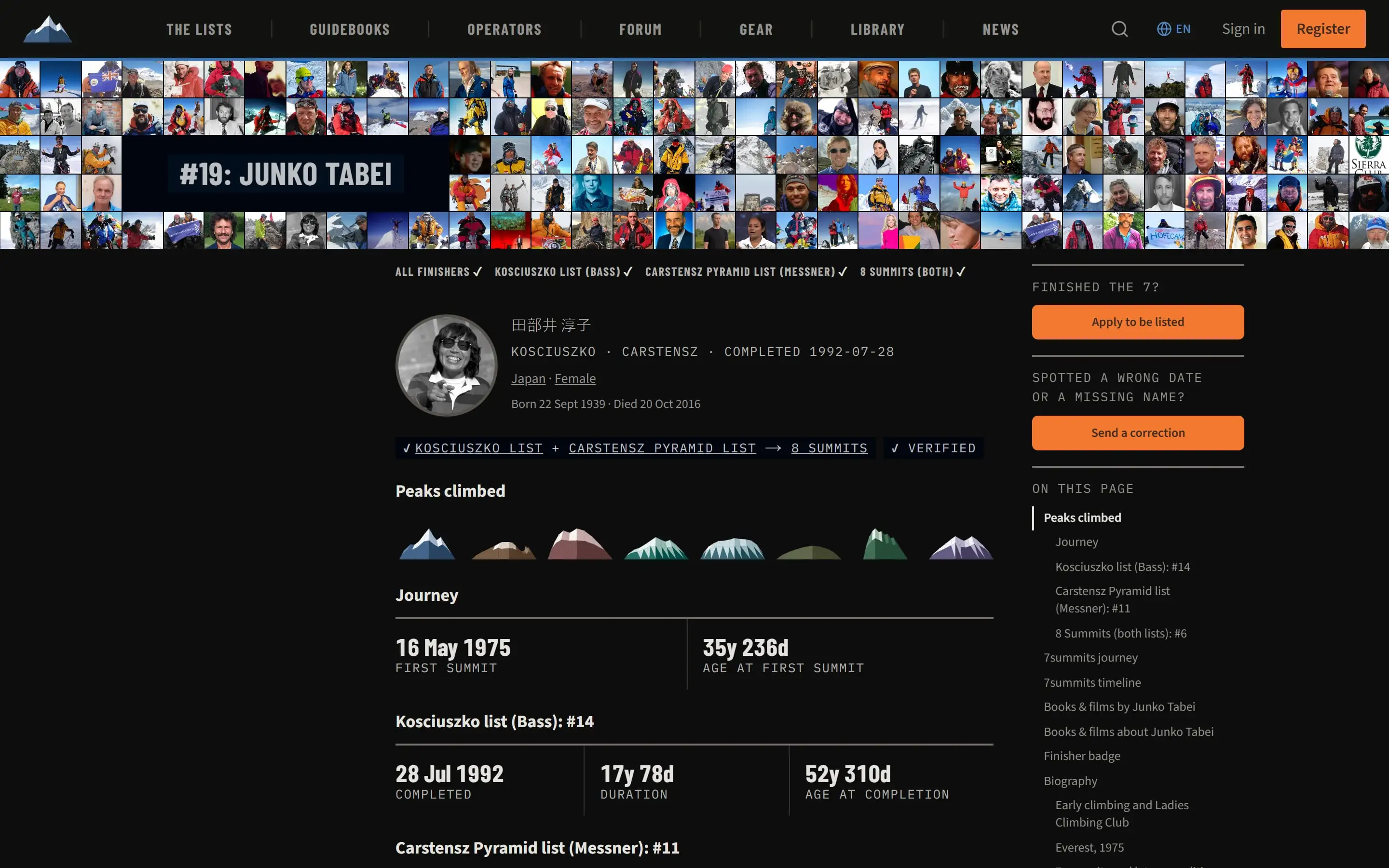Click the orange Register button
Screen dimensions: 1389x868
(x=1323, y=29)
